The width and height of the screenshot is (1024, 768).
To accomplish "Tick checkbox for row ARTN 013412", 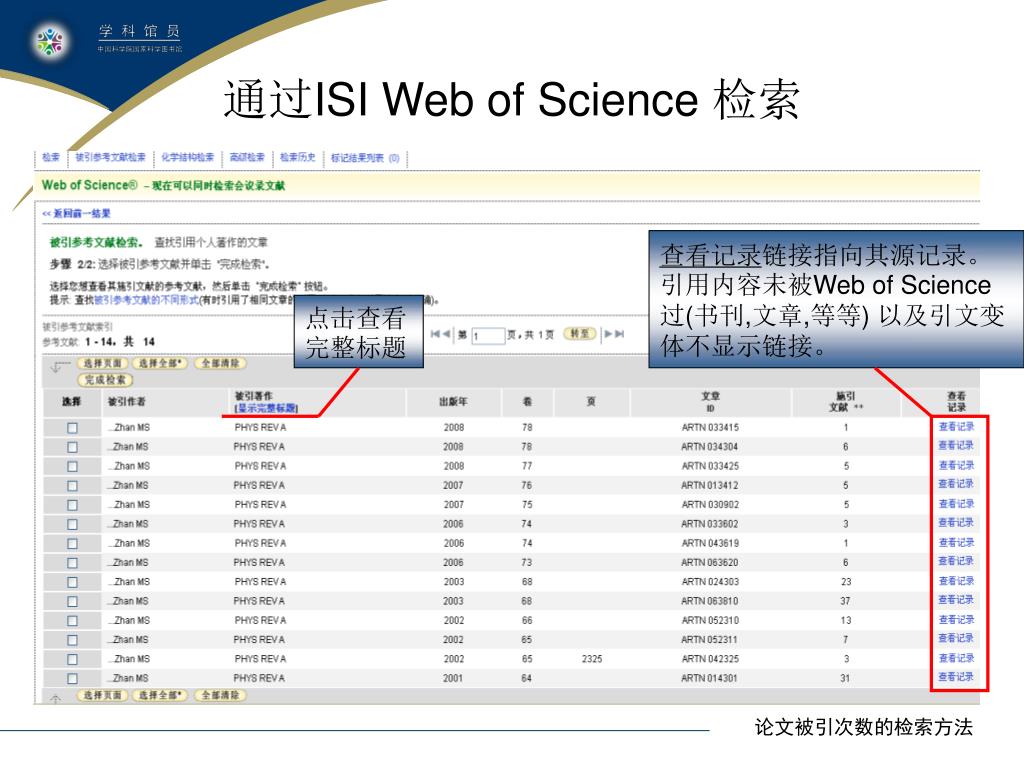I will point(72,486).
